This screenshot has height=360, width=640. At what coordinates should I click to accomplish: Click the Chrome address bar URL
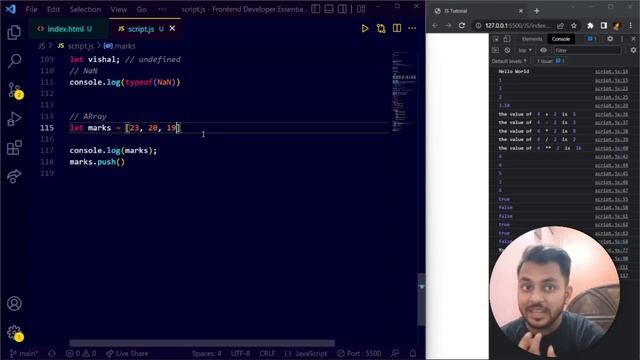point(518,25)
